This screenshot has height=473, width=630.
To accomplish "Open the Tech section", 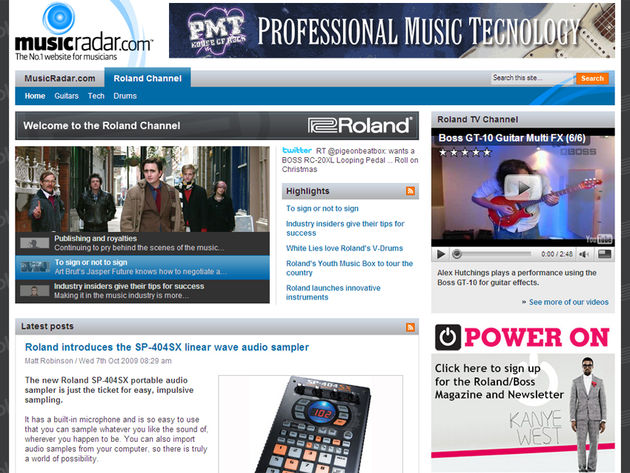I will click(96, 96).
